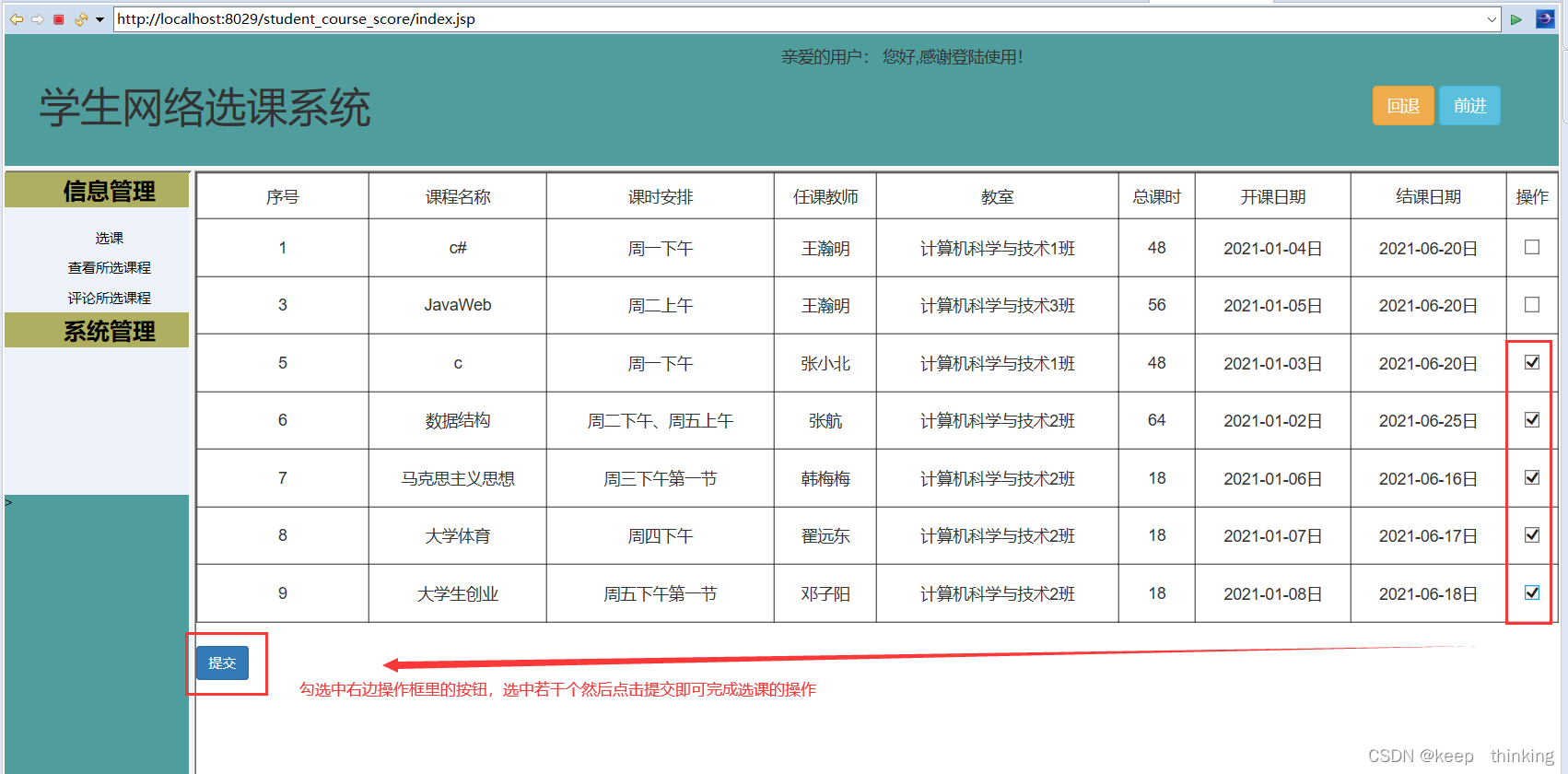Screen dimensions: 1568x774
Task: Click the 周二下午、周五上午 schedule cell
Action: (661, 420)
